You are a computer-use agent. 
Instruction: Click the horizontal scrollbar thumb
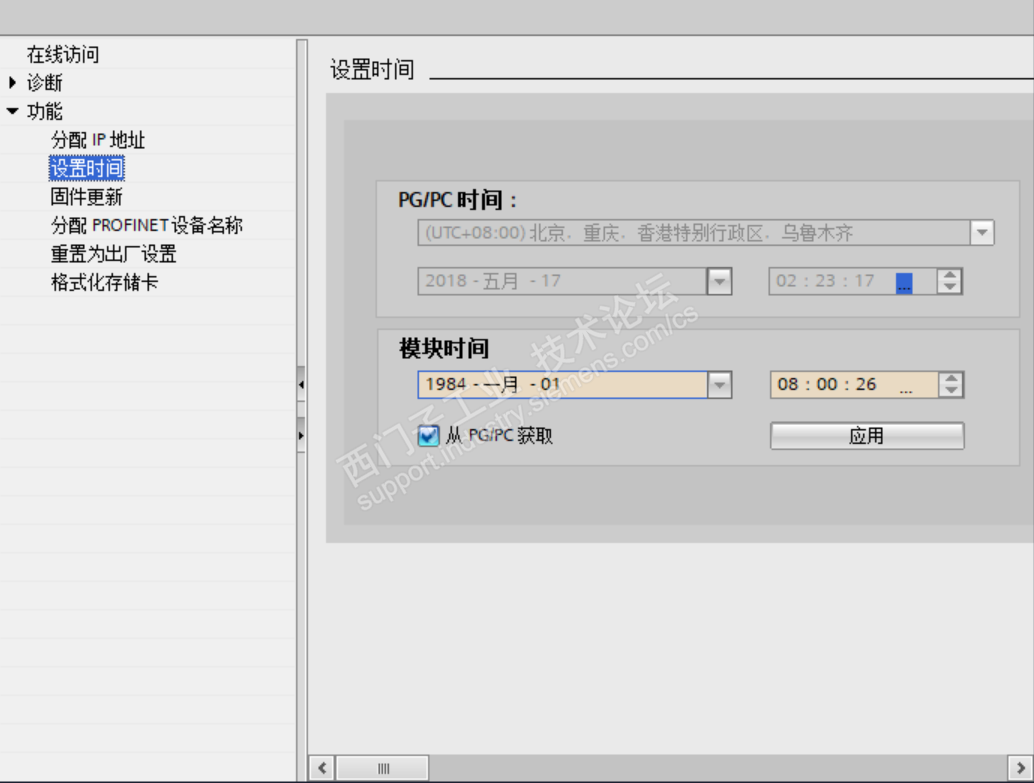click(x=383, y=768)
